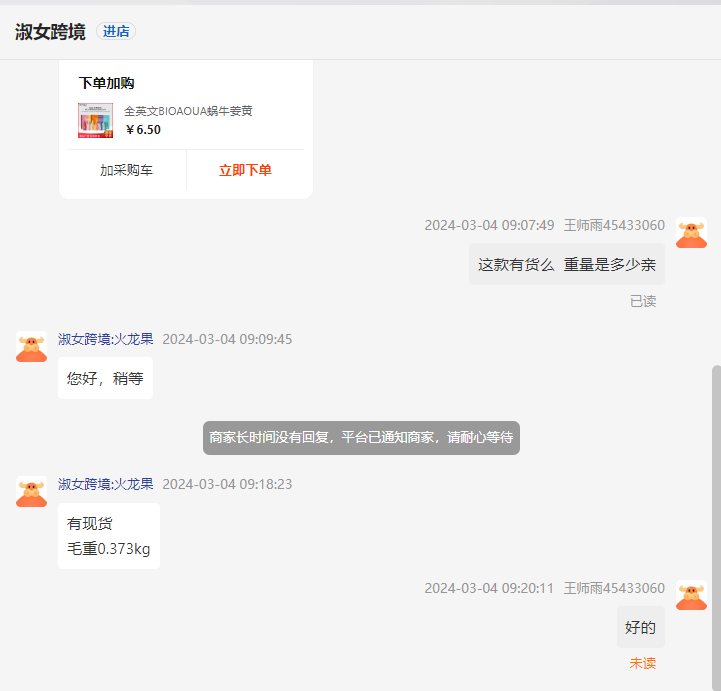This screenshot has width=721, height=691.
Task: Click the gray merchant no-reply system notice
Action: 361,438
